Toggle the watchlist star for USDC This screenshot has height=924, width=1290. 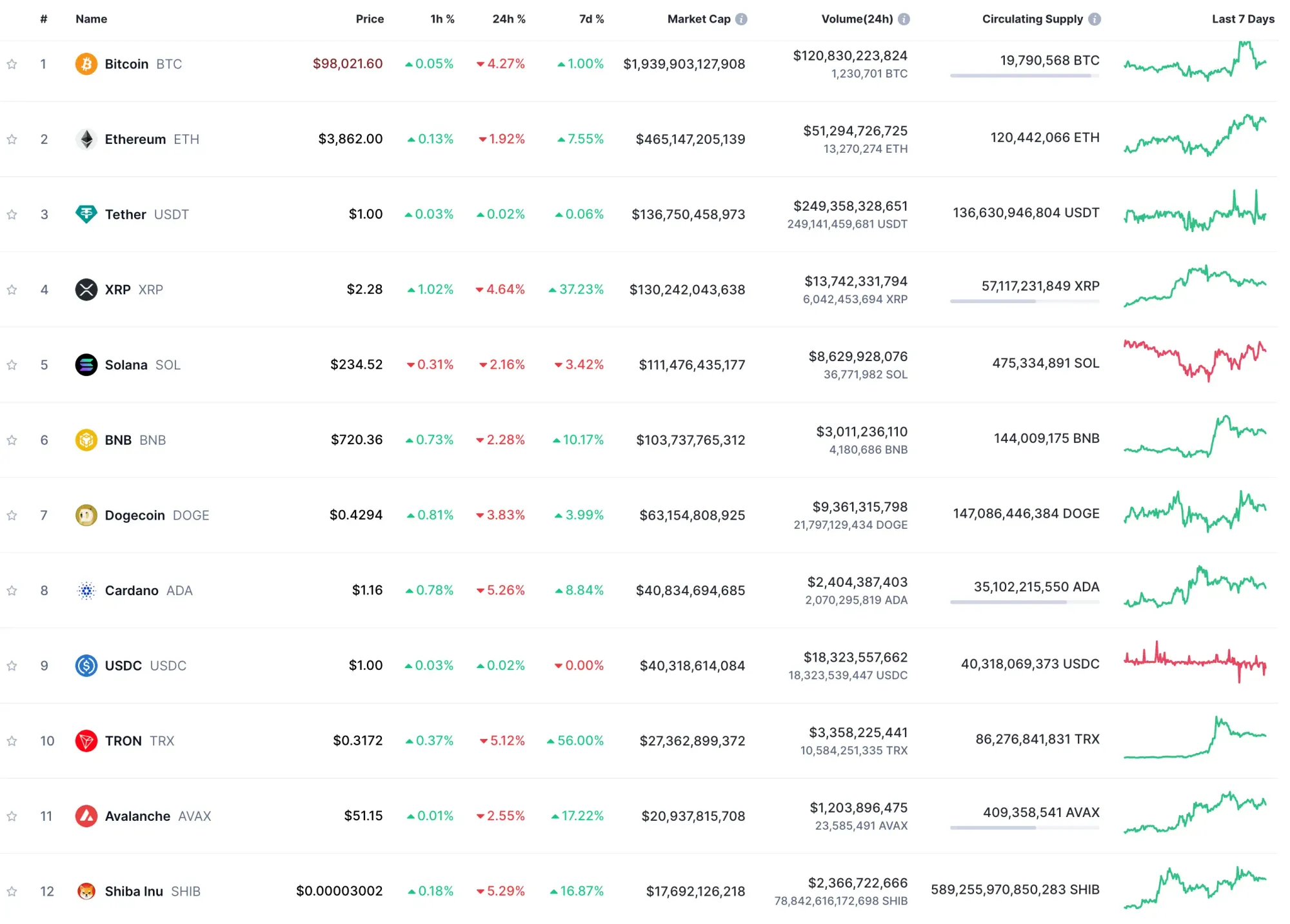click(12, 665)
